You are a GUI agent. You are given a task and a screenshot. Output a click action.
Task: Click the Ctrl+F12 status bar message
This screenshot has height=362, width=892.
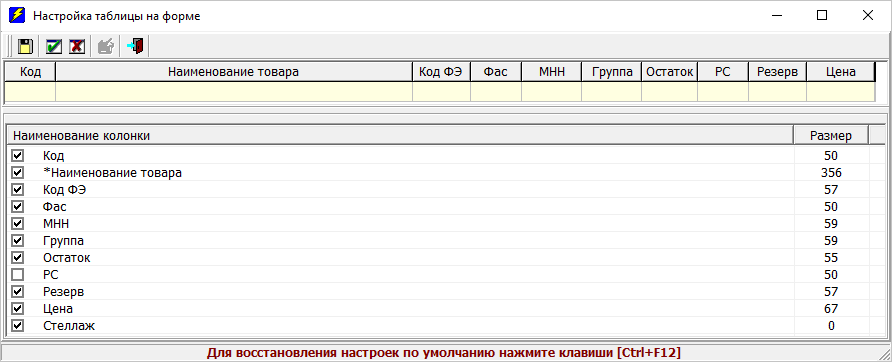[x=444, y=353]
